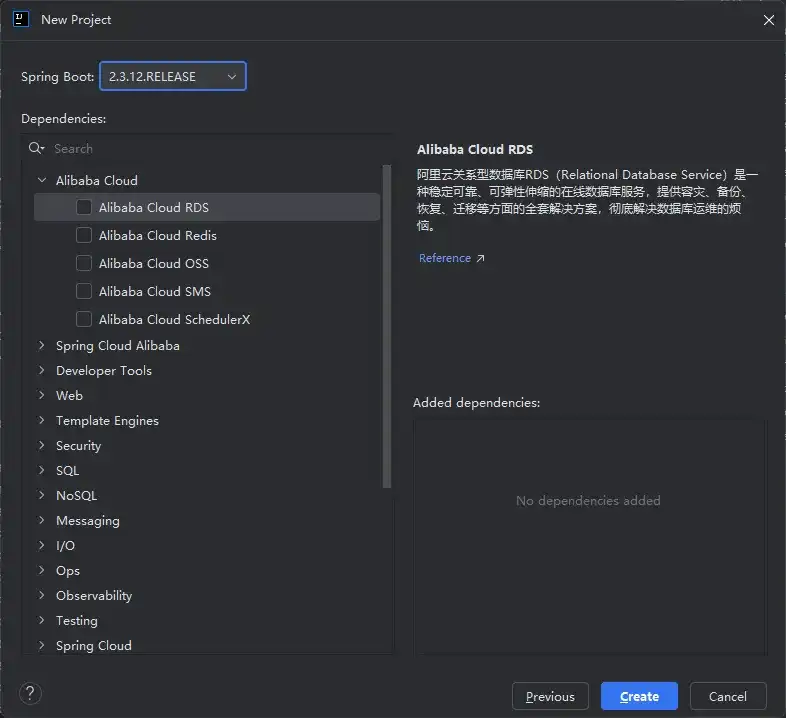Screen dimensions: 786x718
Task: Toggle the Alibaba Cloud SchedulerX checkbox
Action: [x=84, y=320]
